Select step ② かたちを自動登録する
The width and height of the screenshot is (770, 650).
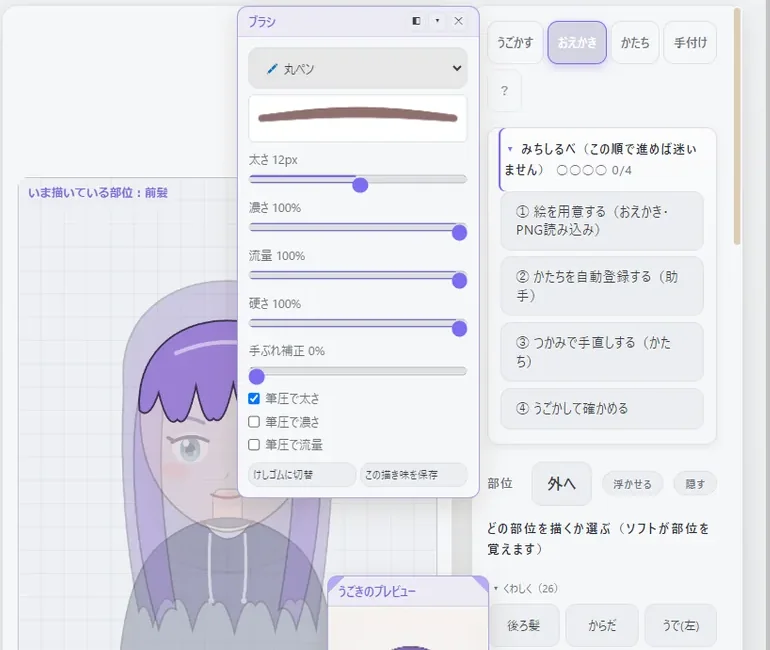pyautogui.click(x=602, y=286)
